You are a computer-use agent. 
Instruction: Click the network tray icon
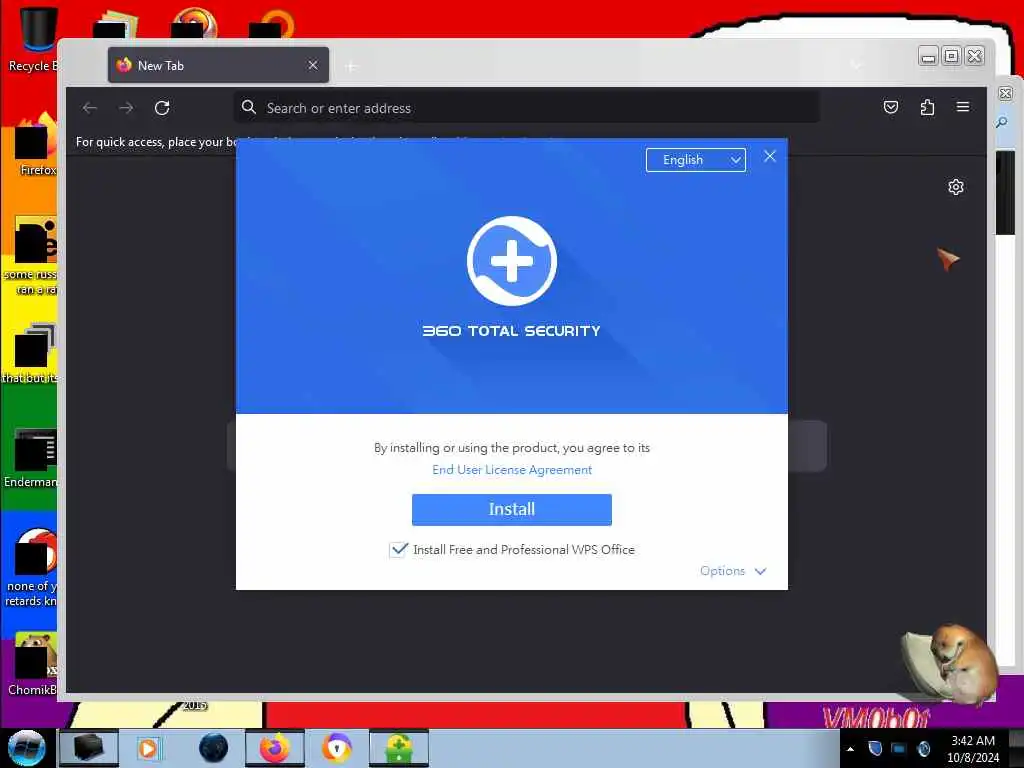pos(899,748)
